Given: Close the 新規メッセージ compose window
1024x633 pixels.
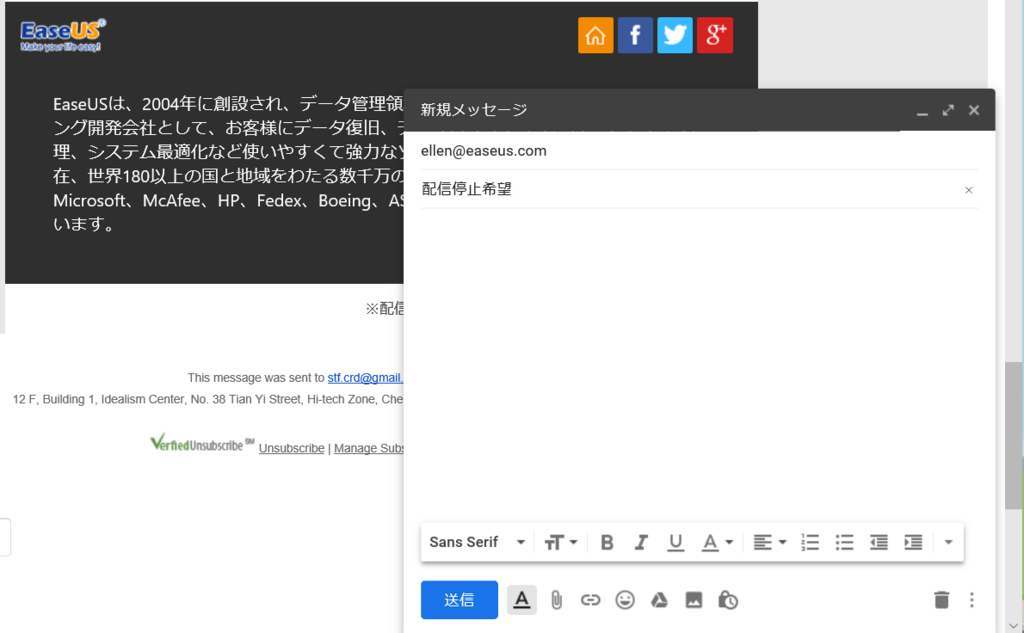Looking at the screenshot, I should [974, 110].
